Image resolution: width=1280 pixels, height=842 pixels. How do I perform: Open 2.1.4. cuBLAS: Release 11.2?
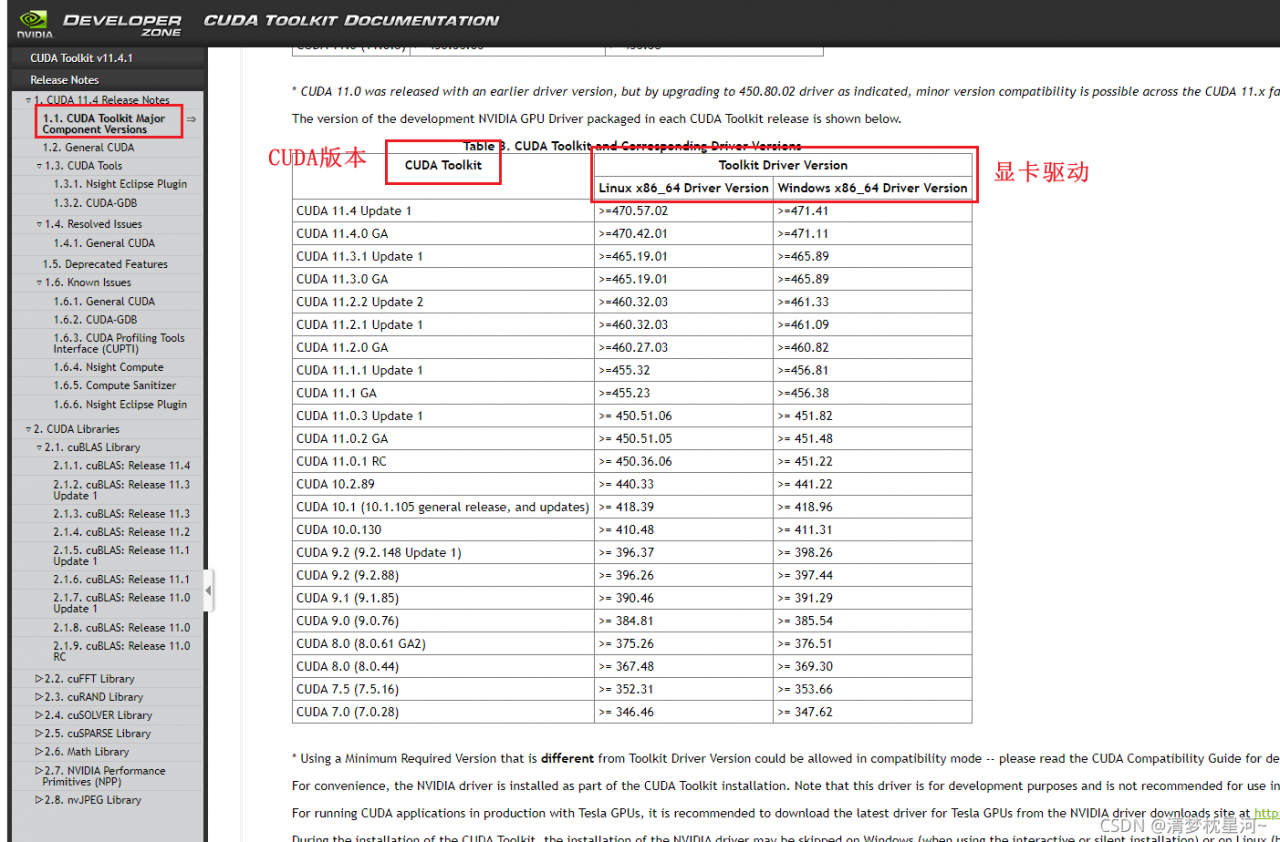click(121, 532)
